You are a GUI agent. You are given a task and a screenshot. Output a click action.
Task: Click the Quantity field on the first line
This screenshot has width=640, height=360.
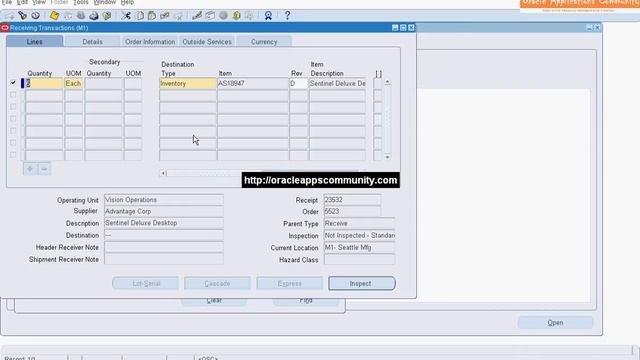click(x=44, y=83)
